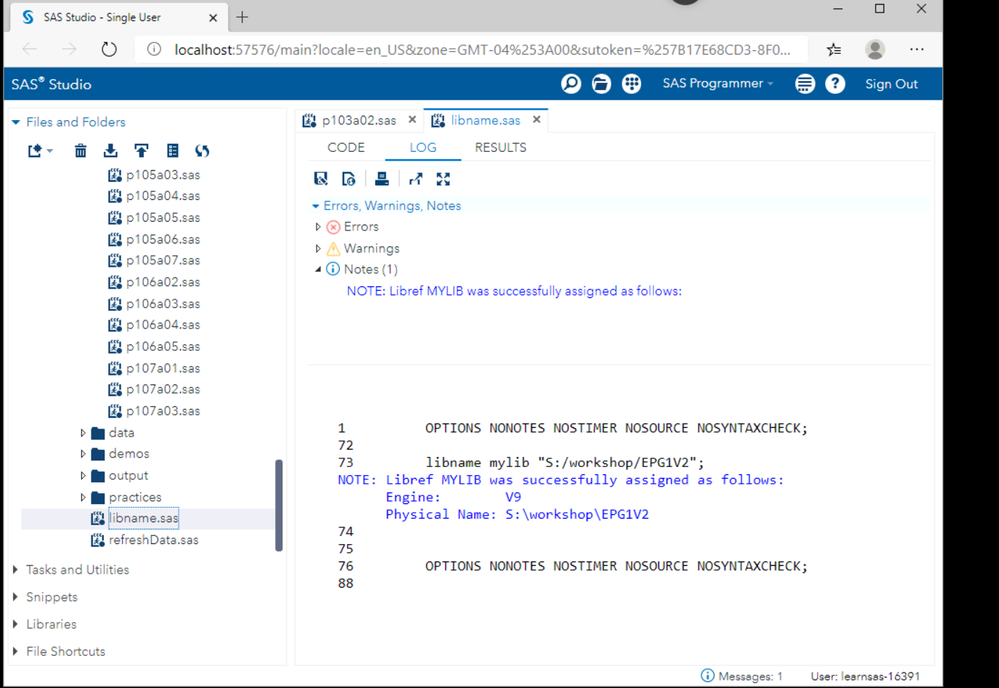Switch to the LOG tab

423,148
